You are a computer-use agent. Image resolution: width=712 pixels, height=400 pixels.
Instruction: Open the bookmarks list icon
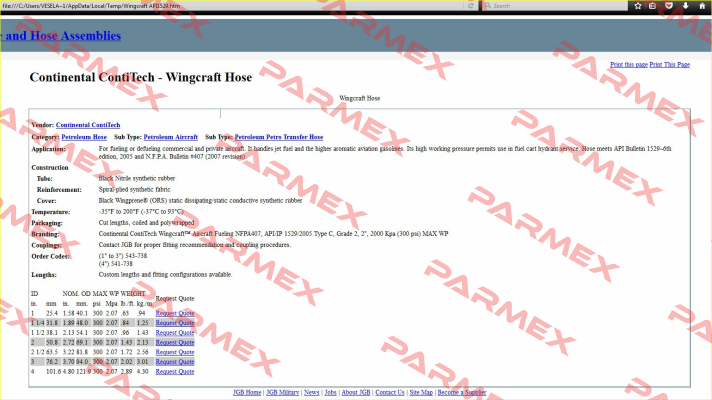pos(653,5)
